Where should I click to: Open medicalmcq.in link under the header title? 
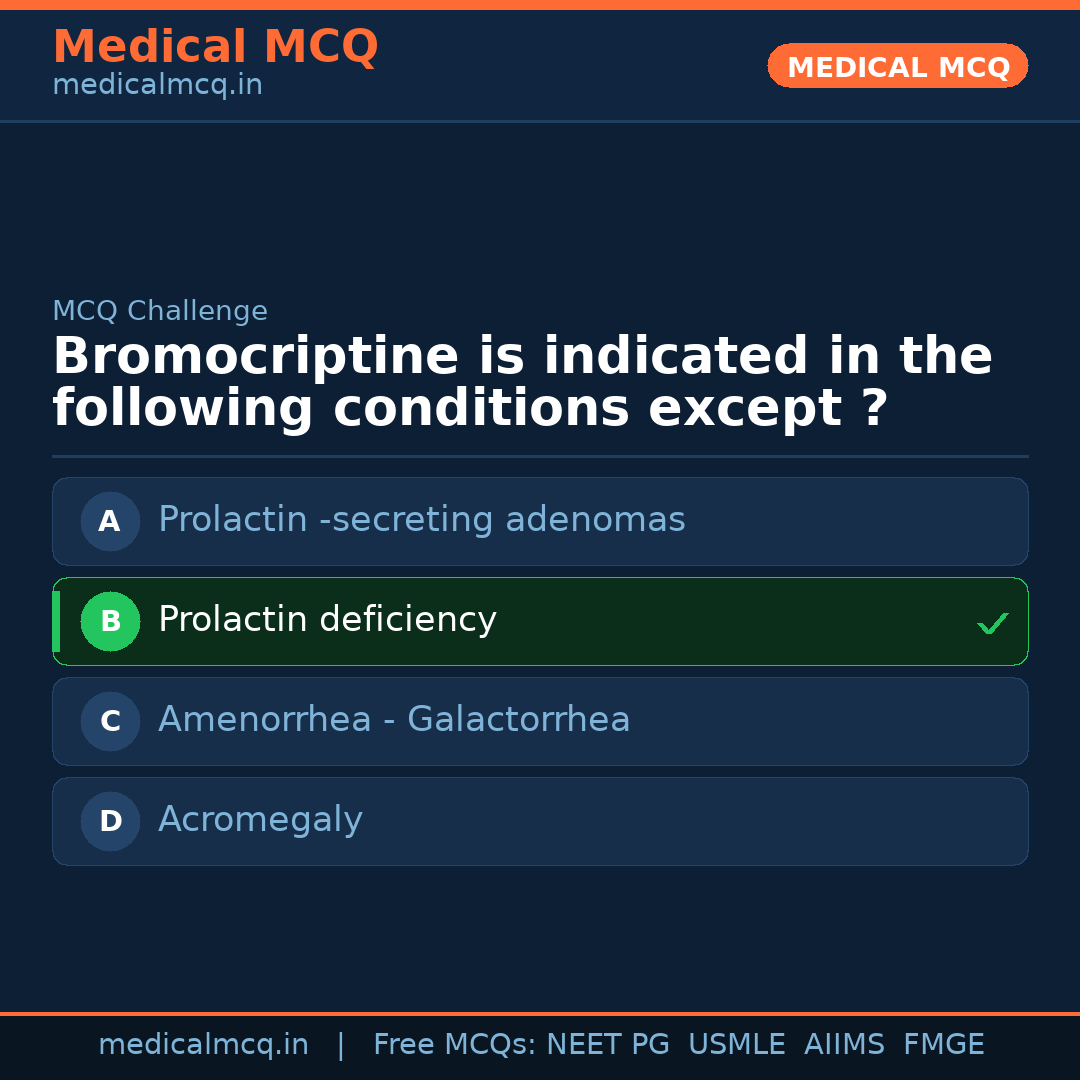(x=157, y=86)
